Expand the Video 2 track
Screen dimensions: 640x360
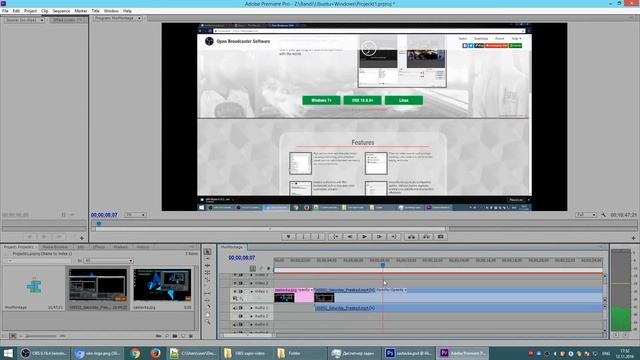point(251,283)
